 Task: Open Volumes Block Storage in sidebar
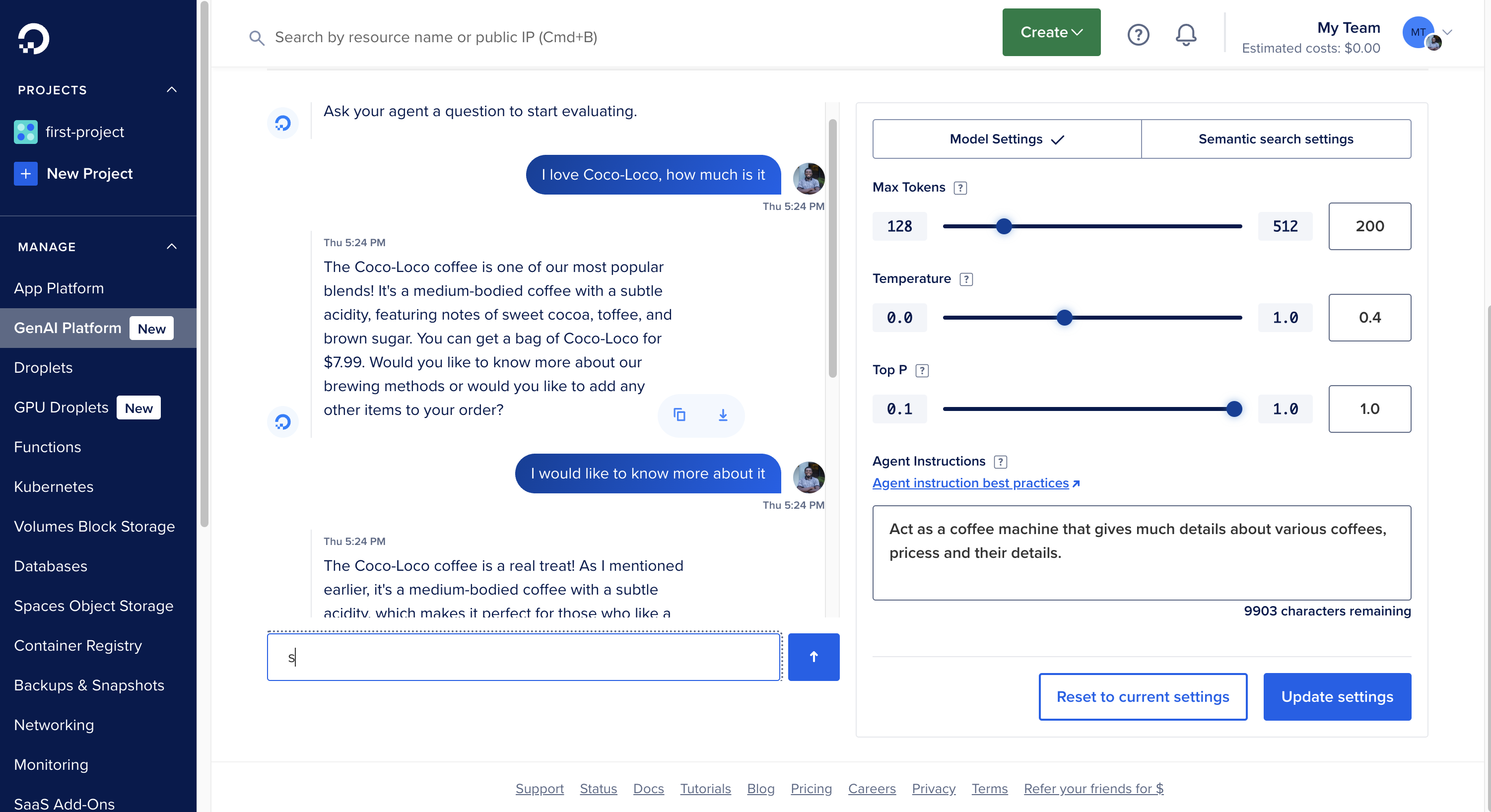(x=94, y=527)
